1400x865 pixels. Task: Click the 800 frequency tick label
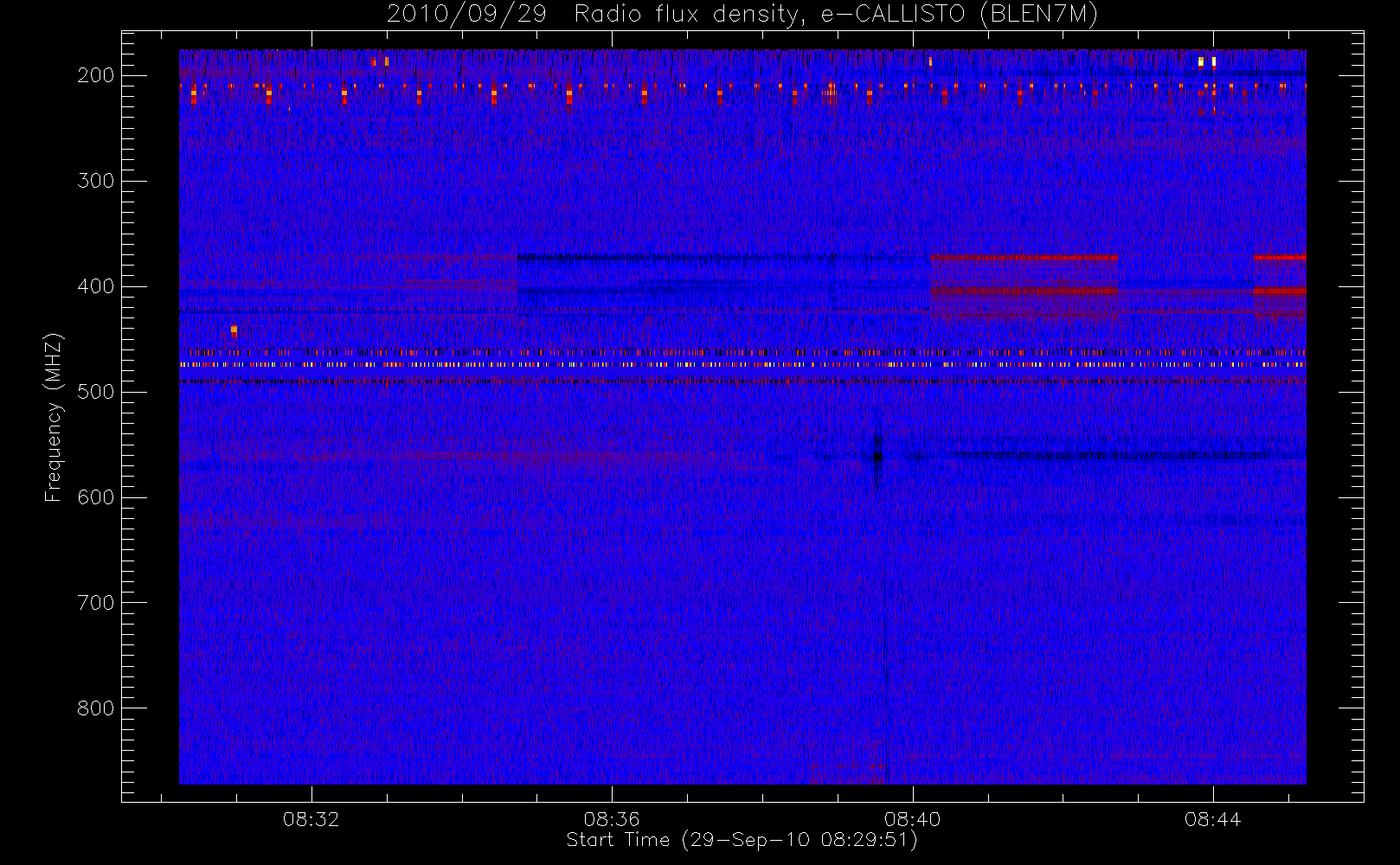point(96,708)
